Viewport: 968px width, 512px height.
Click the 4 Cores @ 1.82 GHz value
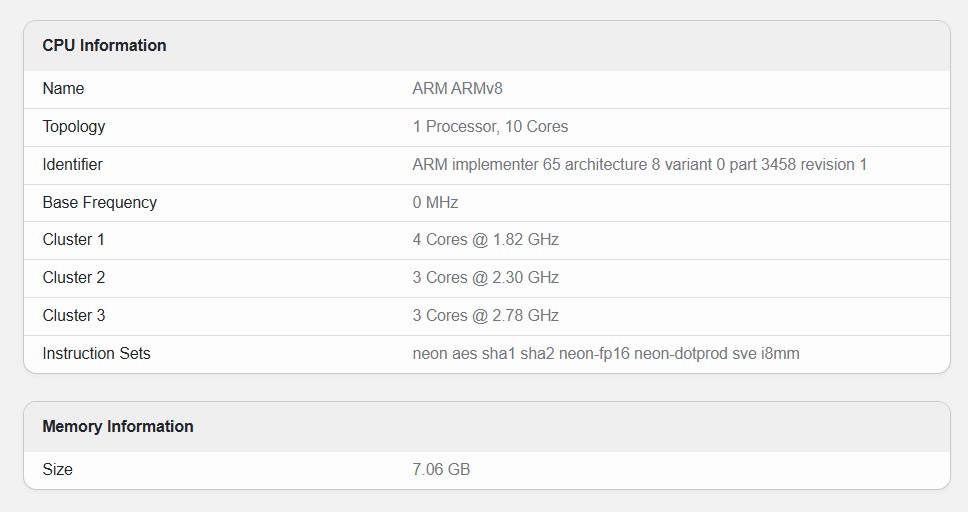[x=485, y=240]
